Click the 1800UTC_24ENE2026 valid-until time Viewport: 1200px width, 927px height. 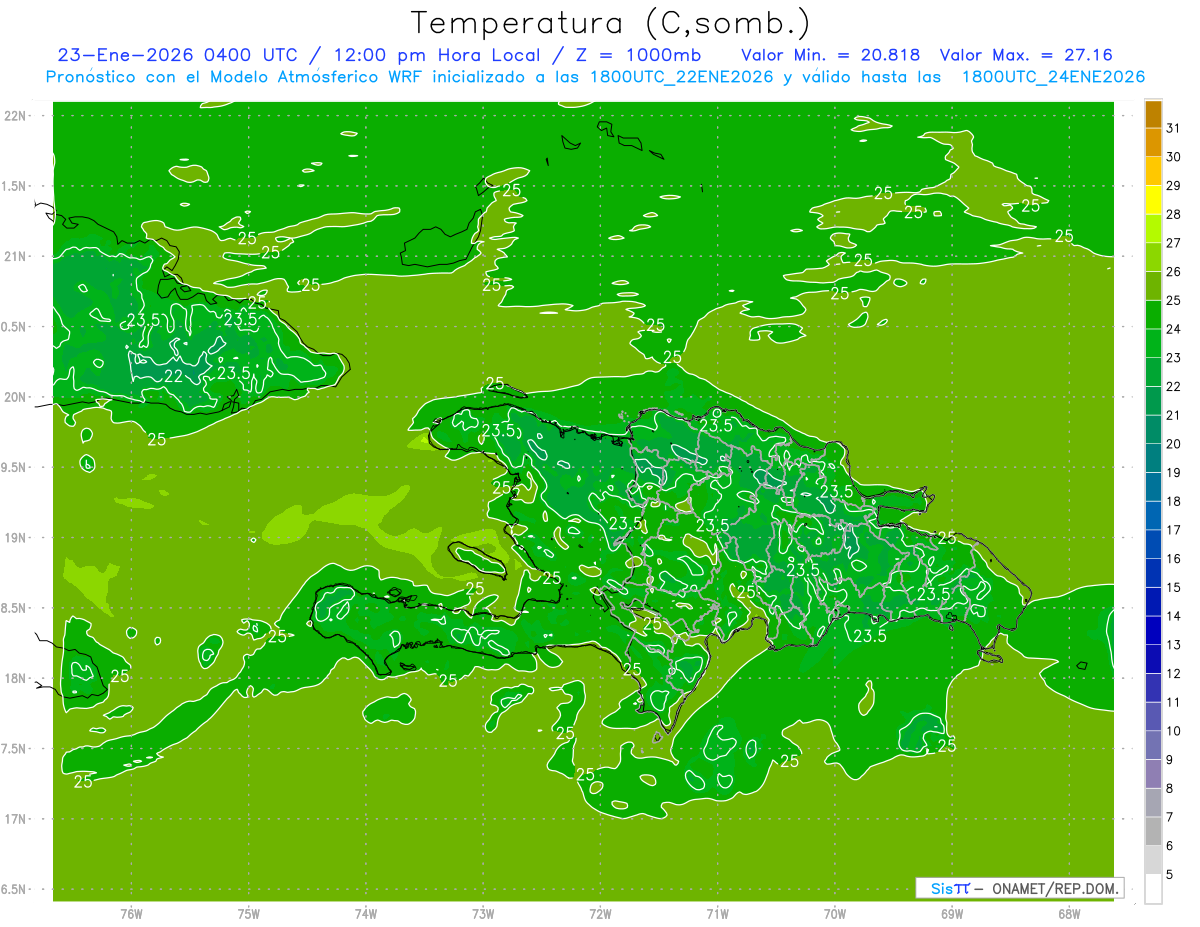click(1053, 77)
